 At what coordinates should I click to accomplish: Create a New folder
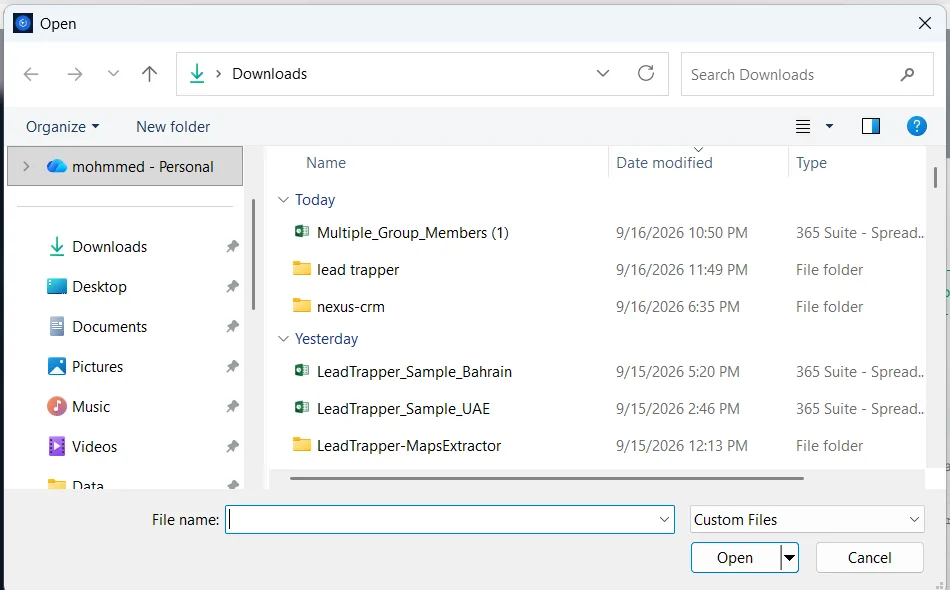pyautogui.click(x=173, y=127)
